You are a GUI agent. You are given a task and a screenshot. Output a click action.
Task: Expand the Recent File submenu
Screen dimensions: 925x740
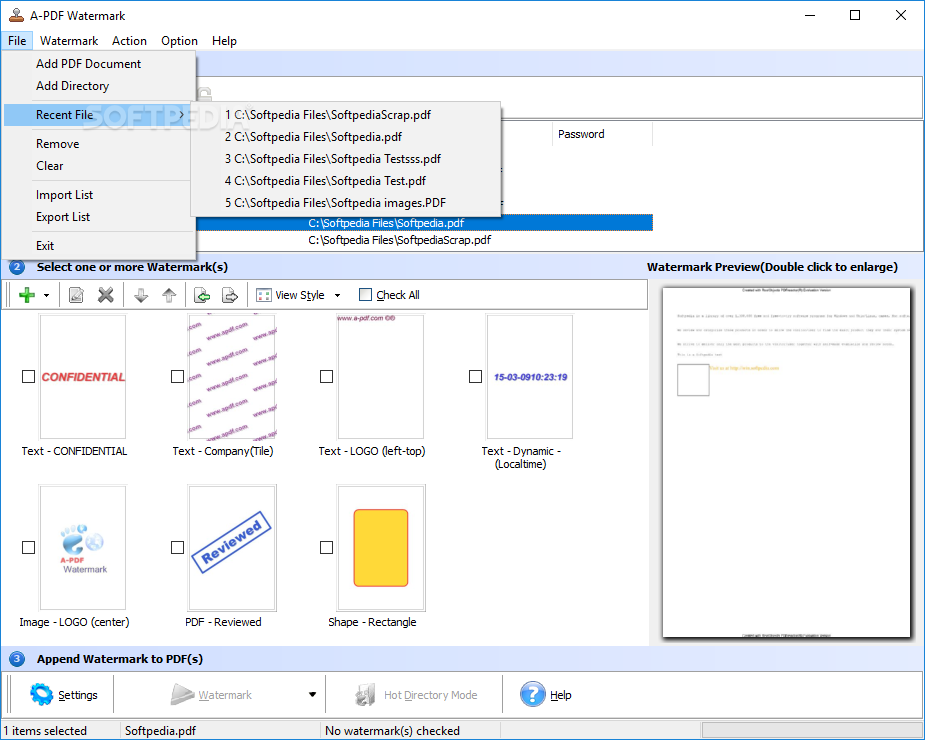coord(97,115)
